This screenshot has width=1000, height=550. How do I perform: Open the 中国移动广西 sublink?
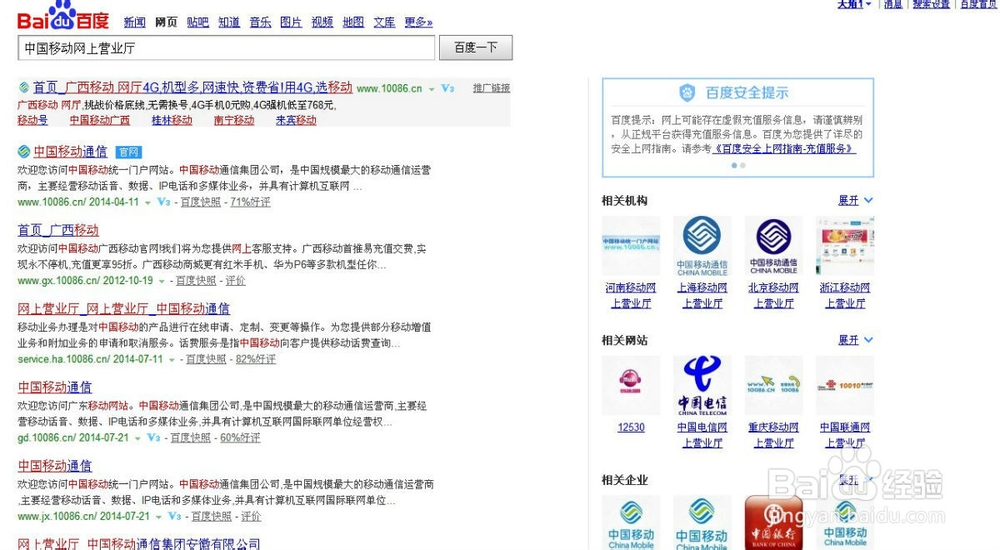99,120
